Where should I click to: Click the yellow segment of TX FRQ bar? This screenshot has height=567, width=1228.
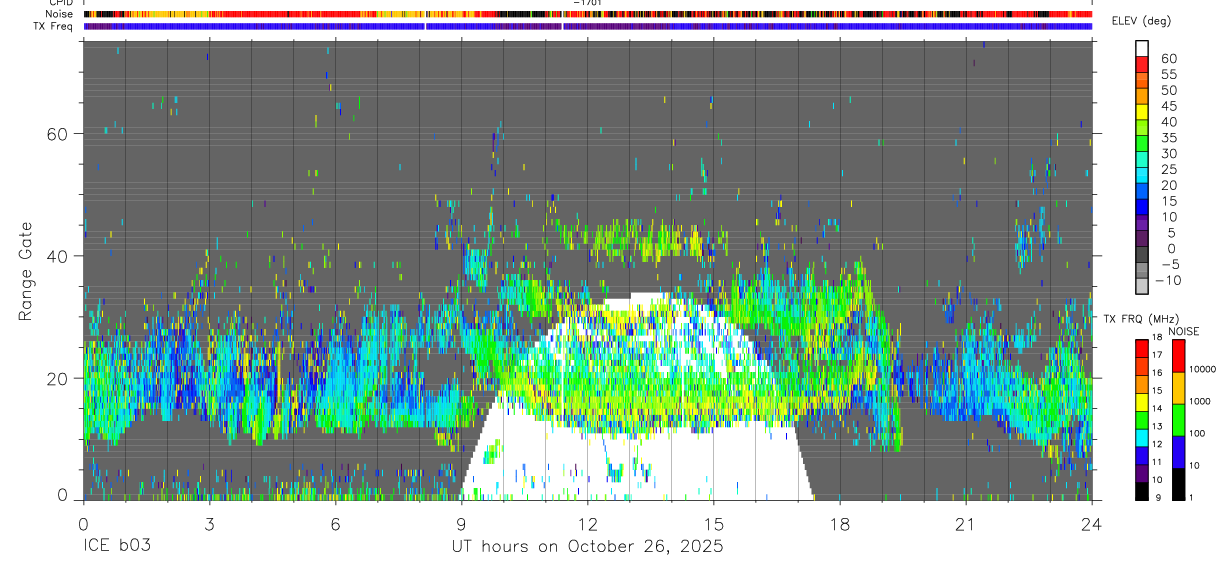point(1142,402)
